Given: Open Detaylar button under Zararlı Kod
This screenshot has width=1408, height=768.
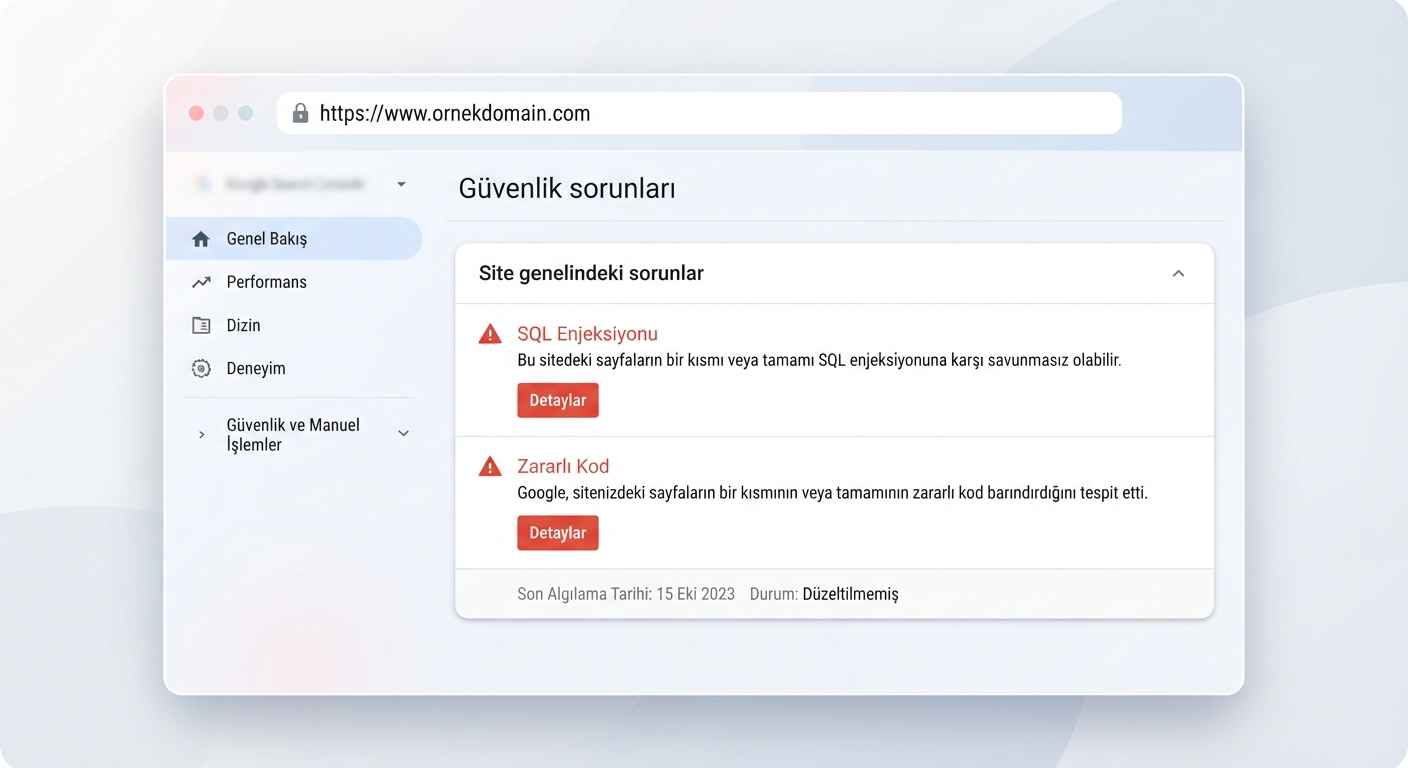Looking at the screenshot, I should [x=558, y=533].
